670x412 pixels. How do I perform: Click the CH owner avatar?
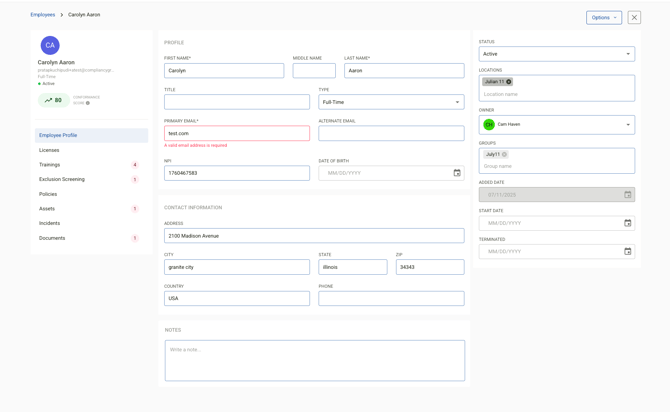tap(489, 124)
